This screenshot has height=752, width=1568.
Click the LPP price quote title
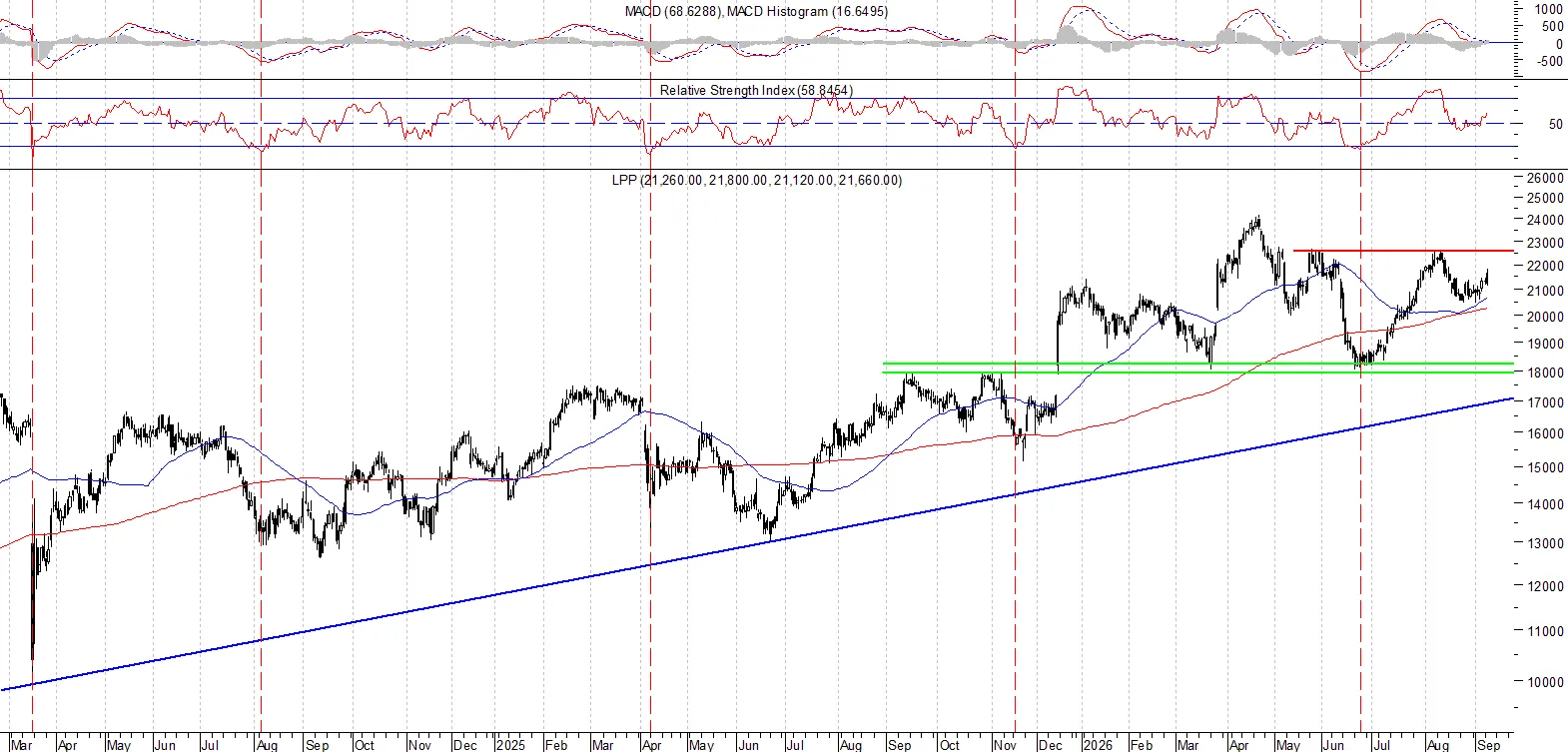(x=756, y=180)
